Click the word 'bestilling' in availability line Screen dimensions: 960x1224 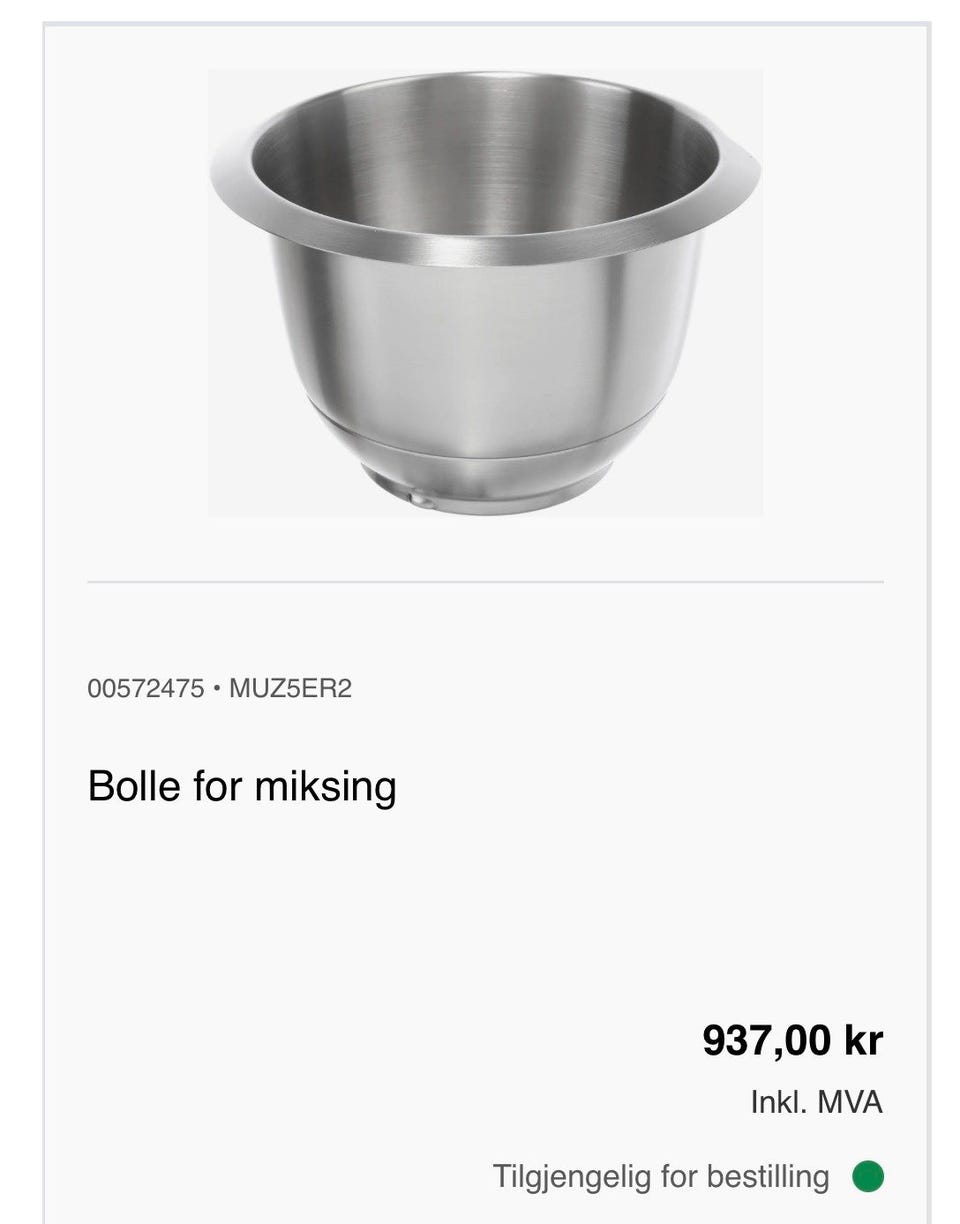(768, 1176)
